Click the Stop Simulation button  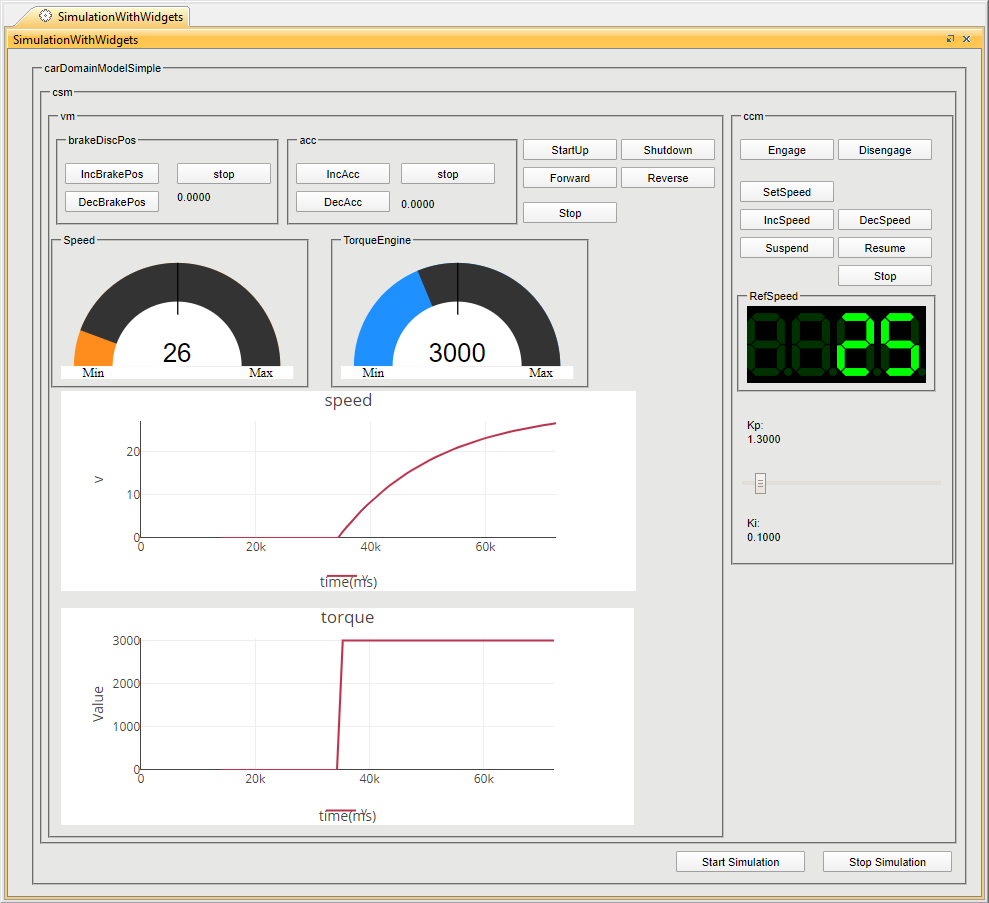[886, 862]
